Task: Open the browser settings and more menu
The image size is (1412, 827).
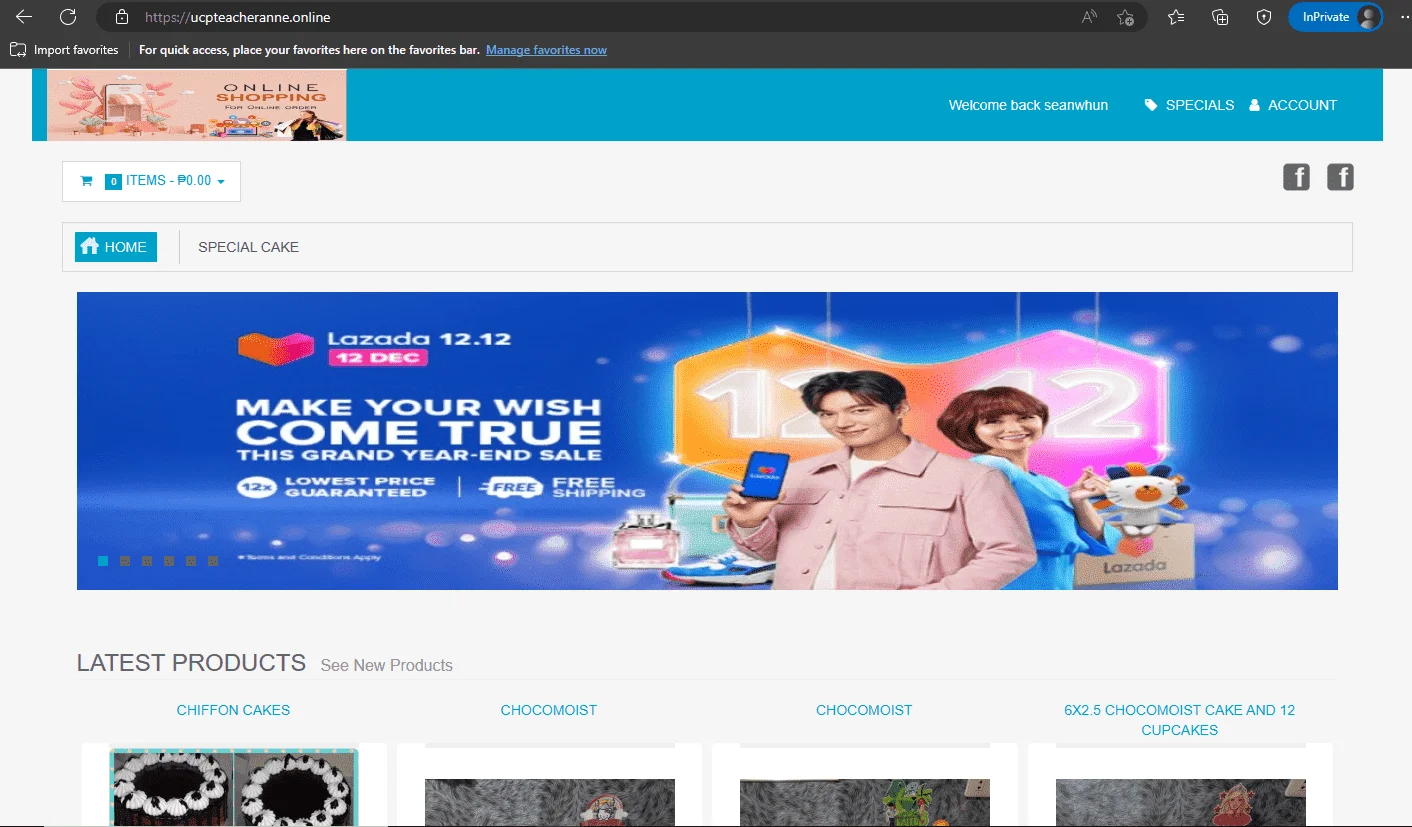Action: (x=1403, y=17)
